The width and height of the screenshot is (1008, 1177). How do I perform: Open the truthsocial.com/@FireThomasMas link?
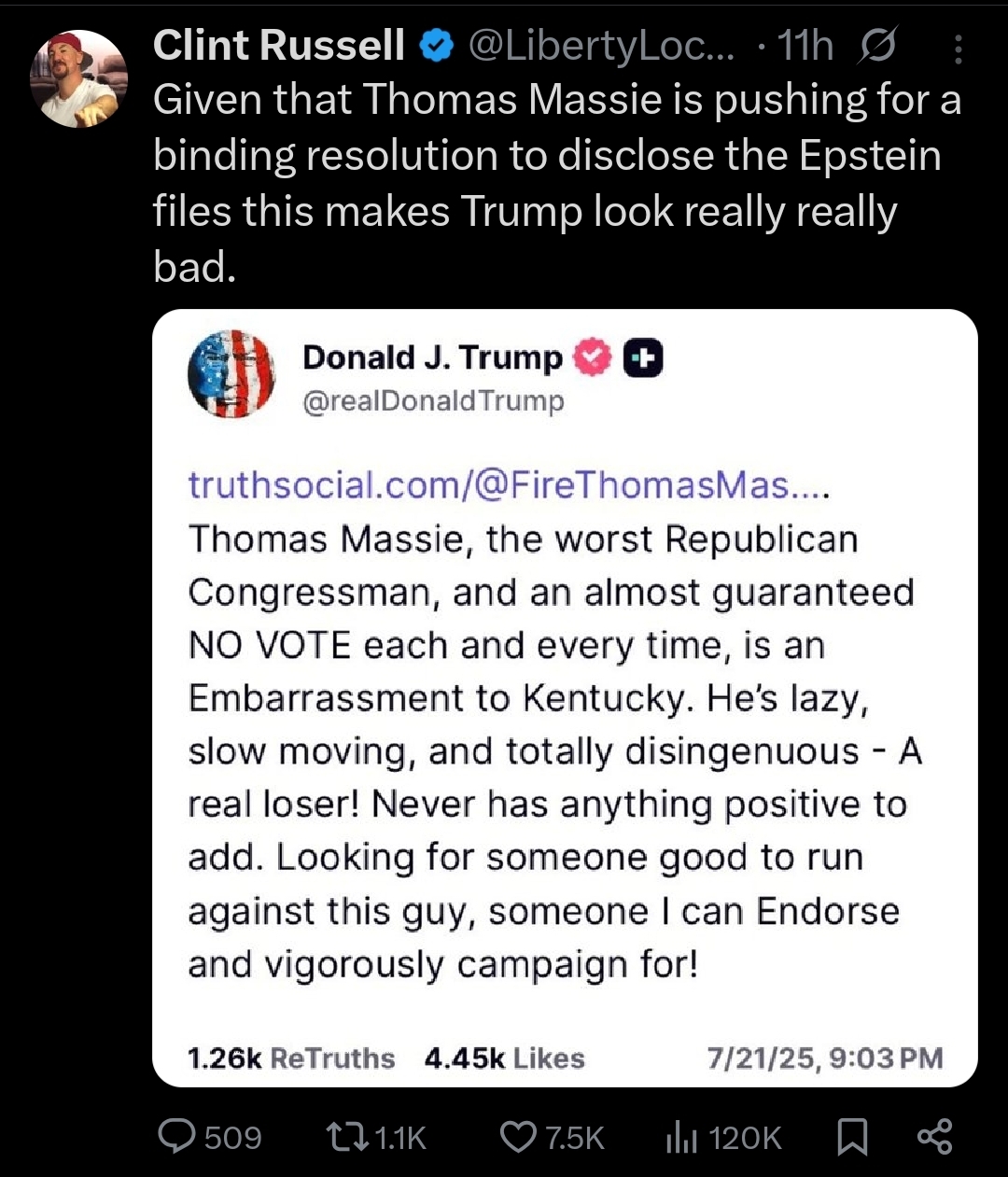point(509,485)
